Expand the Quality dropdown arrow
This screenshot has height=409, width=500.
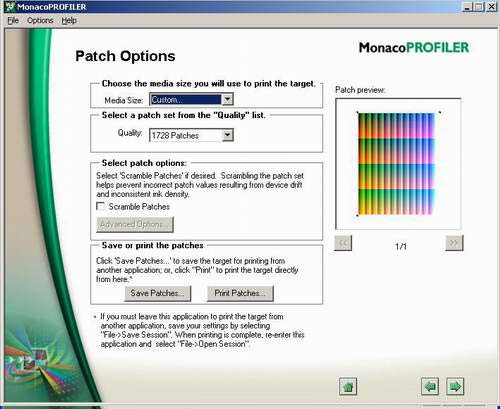[x=228, y=135]
